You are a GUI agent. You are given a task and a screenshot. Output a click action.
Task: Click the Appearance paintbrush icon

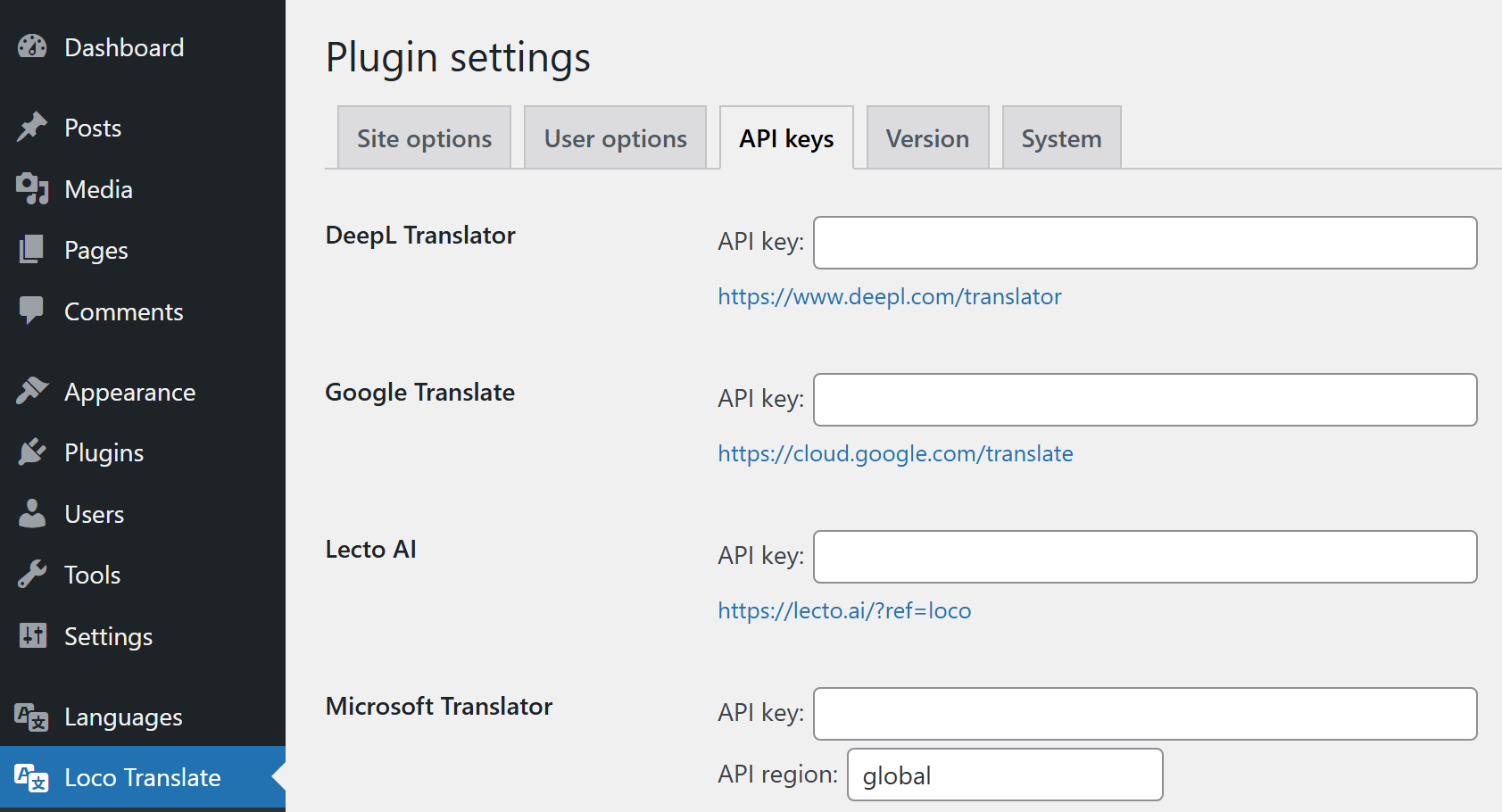click(32, 390)
